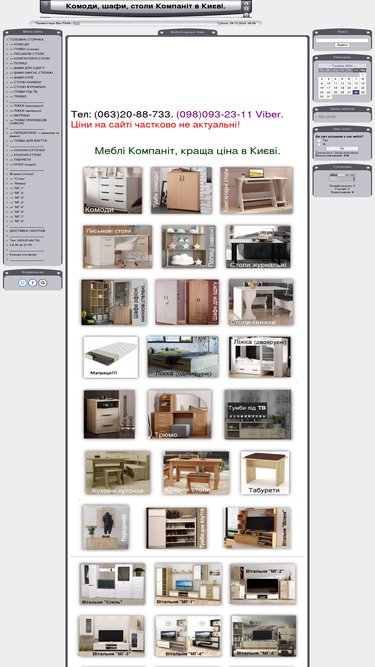Viewport: 375px width, 667px height.
Task: Open the Тумби під ТВ category image
Action: tap(258, 414)
